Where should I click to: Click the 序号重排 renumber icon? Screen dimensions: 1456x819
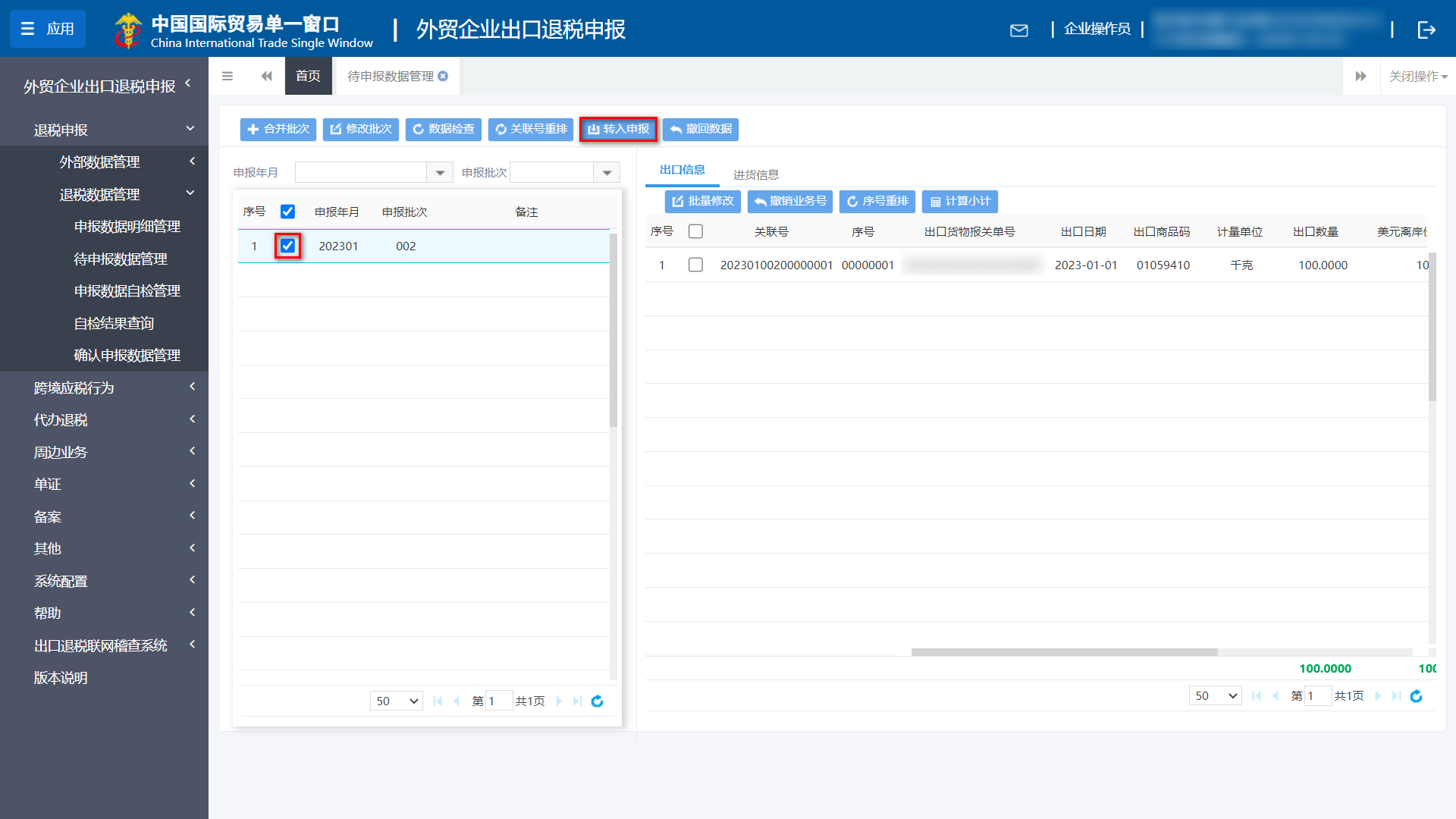coord(877,201)
